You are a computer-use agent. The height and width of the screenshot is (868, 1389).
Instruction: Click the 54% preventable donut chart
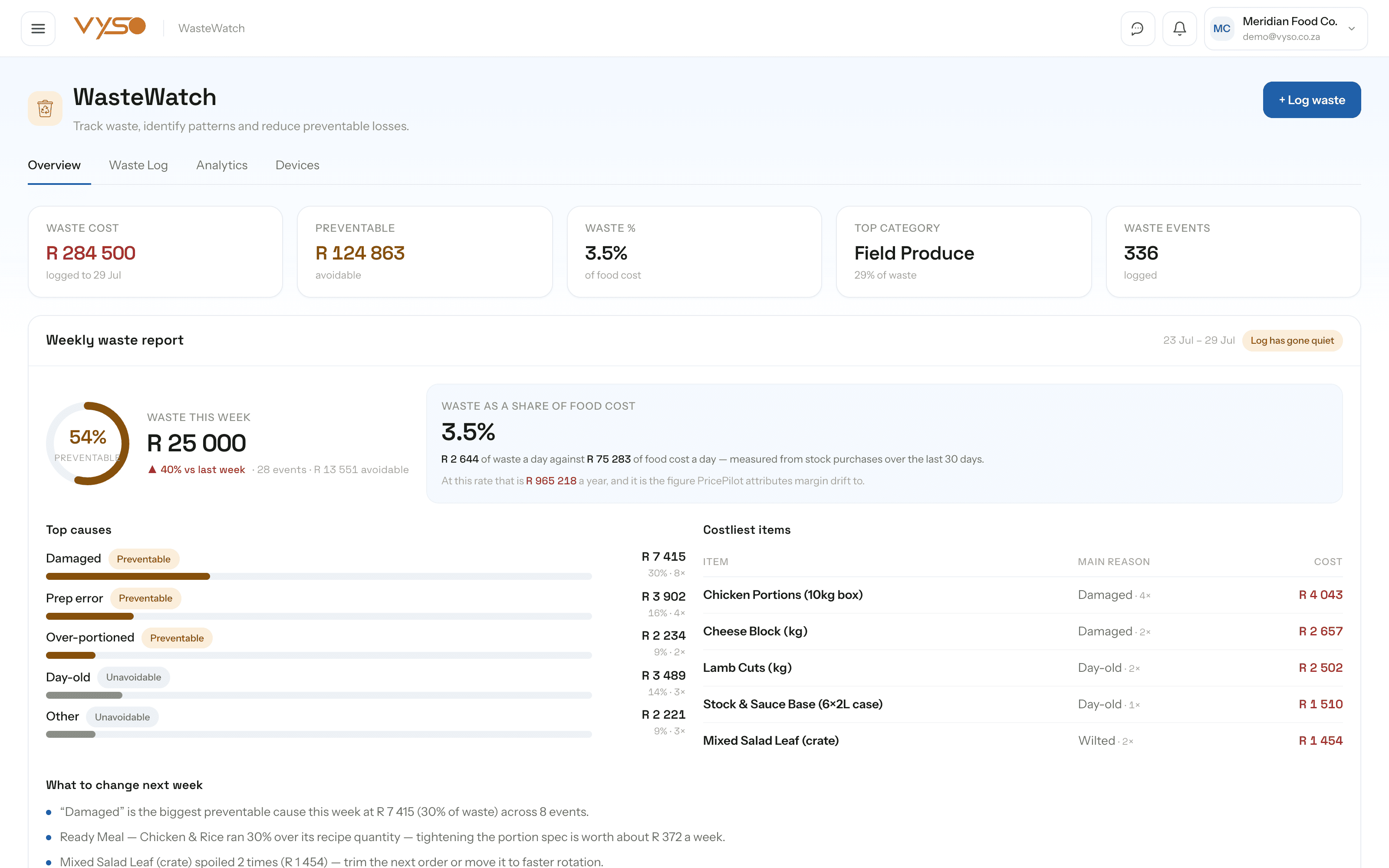click(x=88, y=444)
